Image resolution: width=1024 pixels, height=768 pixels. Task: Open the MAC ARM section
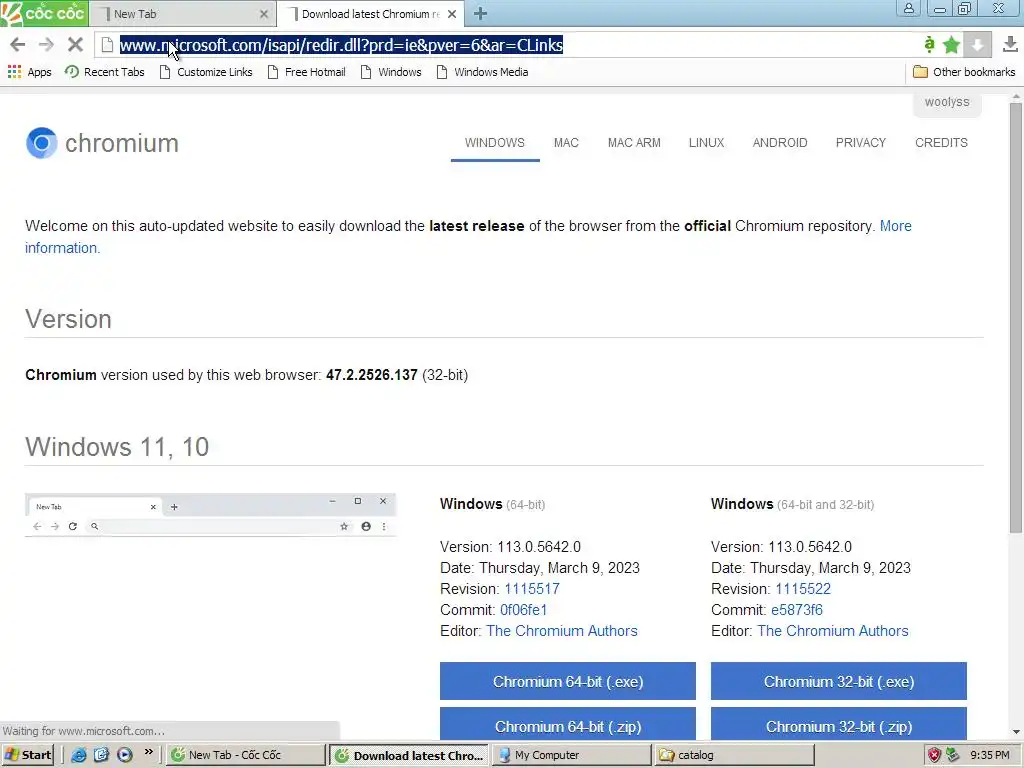click(x=634, y=142)
